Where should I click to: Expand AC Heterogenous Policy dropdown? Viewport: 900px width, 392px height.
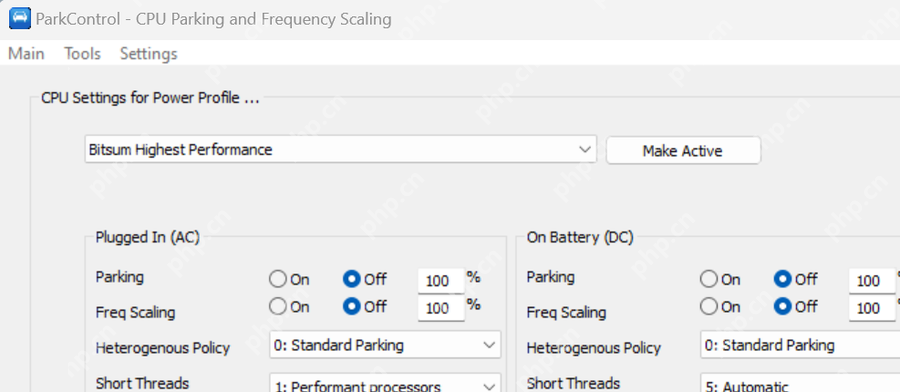(385, 345)
